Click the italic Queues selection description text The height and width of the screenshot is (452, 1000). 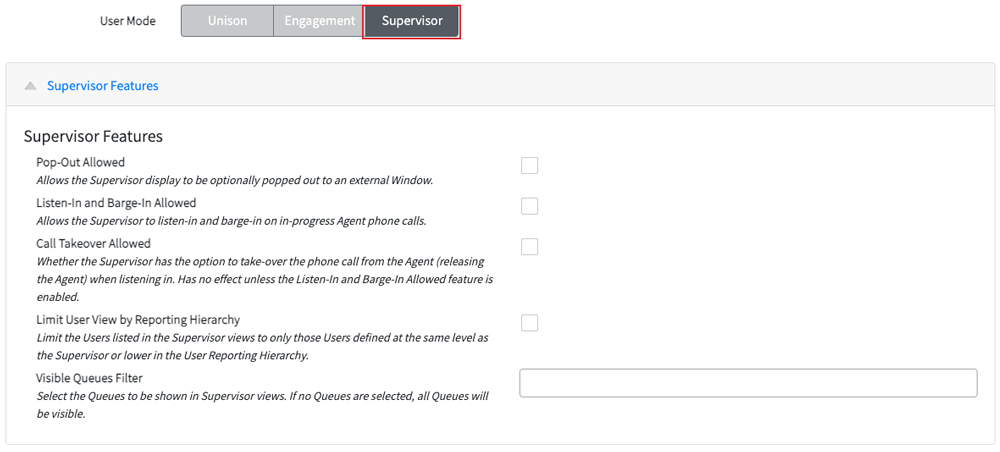(262, 404)
